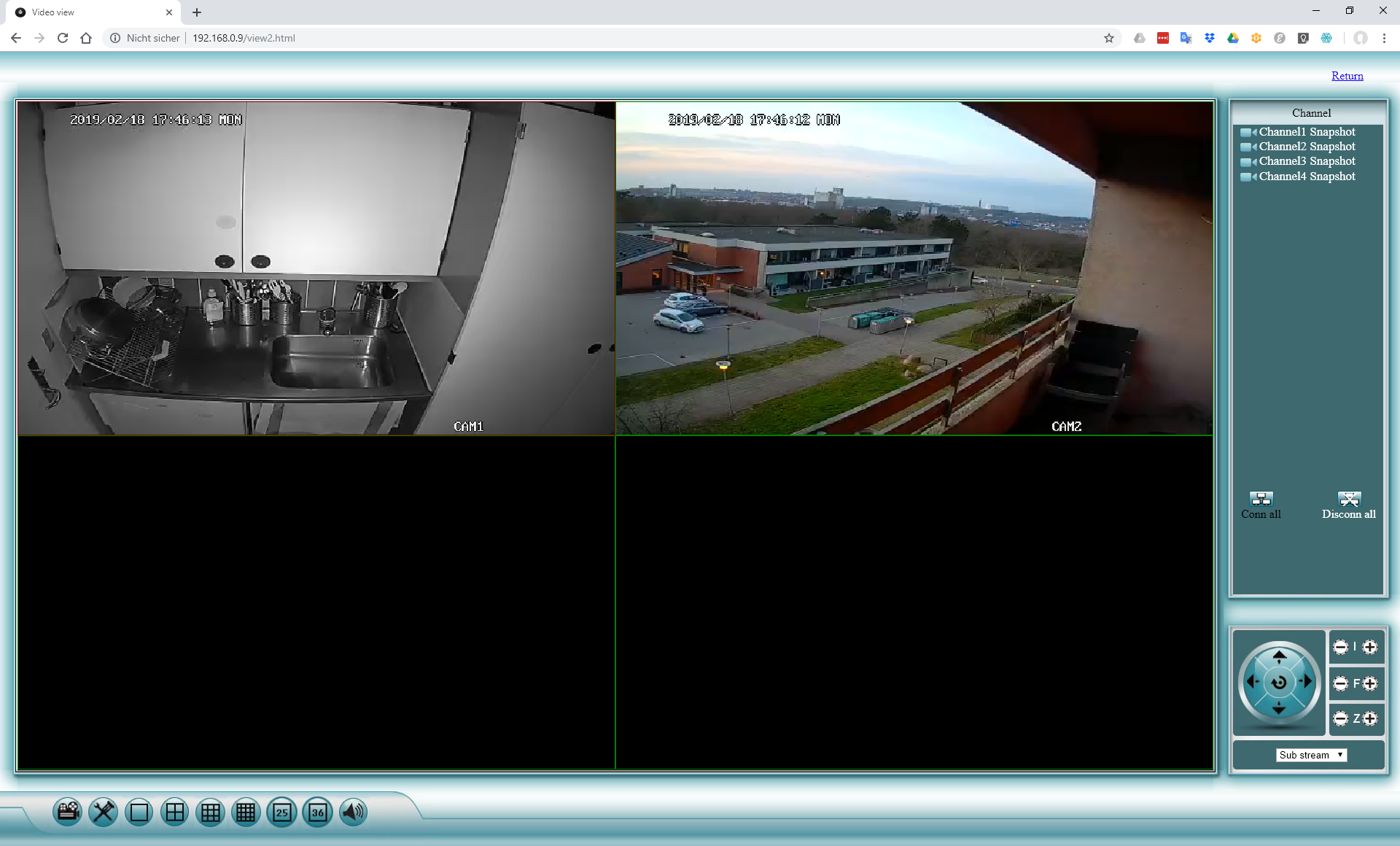Choose the 16-camera grid layout

(246, 812)
